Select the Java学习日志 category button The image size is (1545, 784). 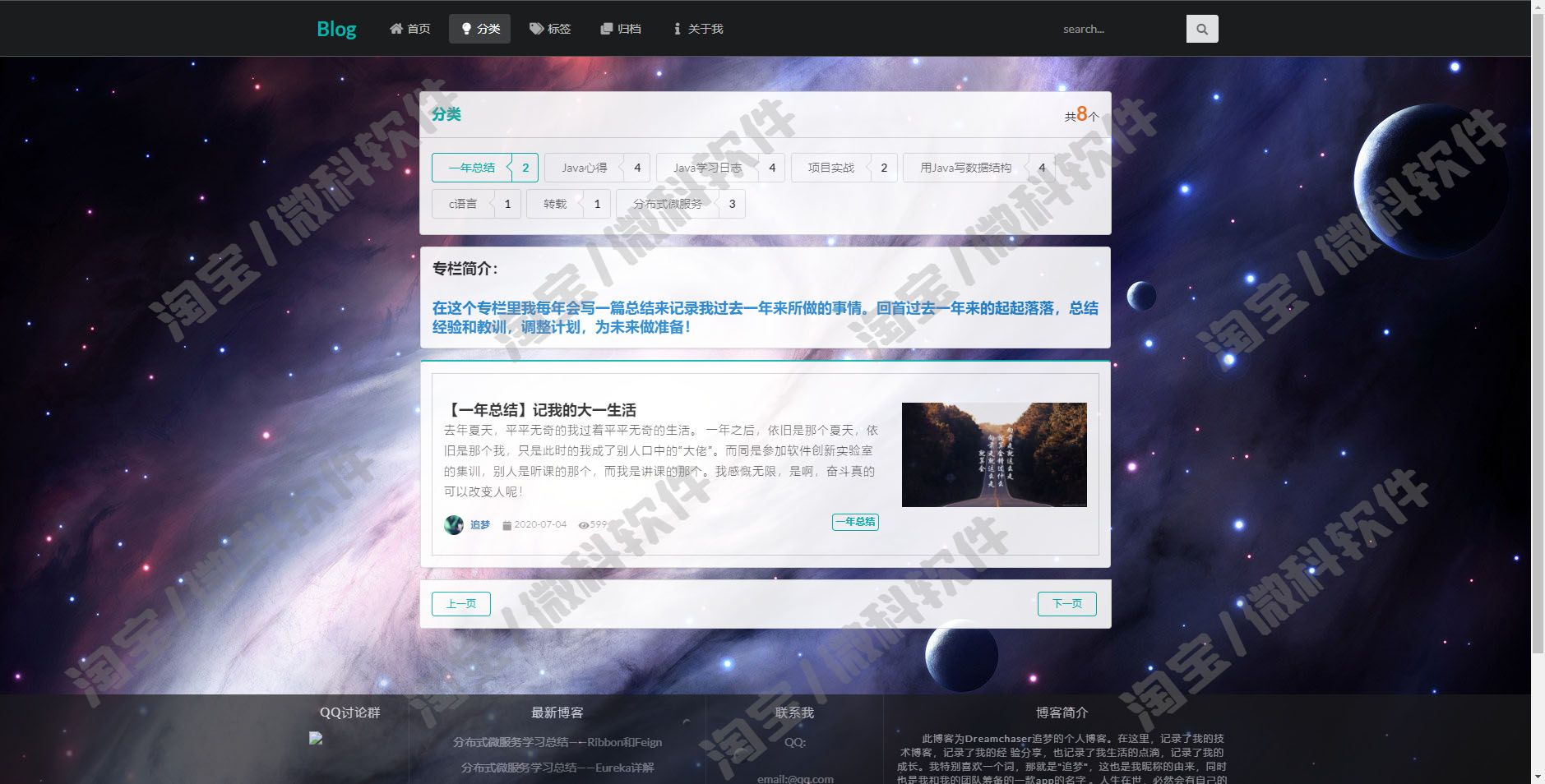coord(707,168)
